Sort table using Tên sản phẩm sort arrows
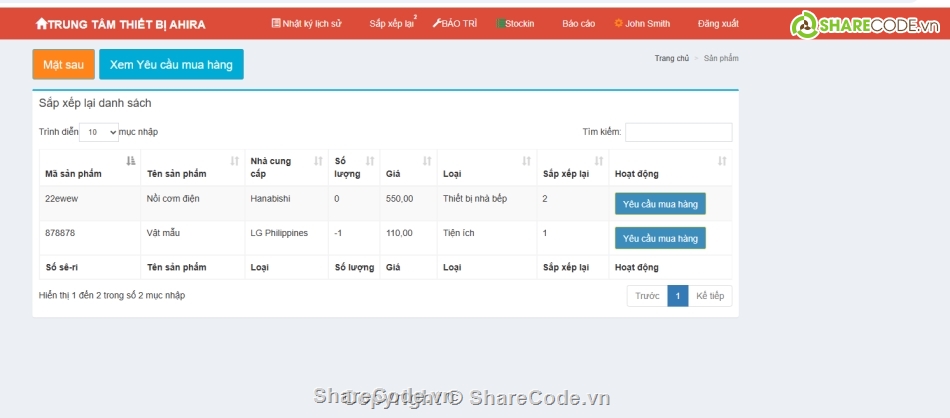This screenshot has height=418, width=950. [235, 161]
